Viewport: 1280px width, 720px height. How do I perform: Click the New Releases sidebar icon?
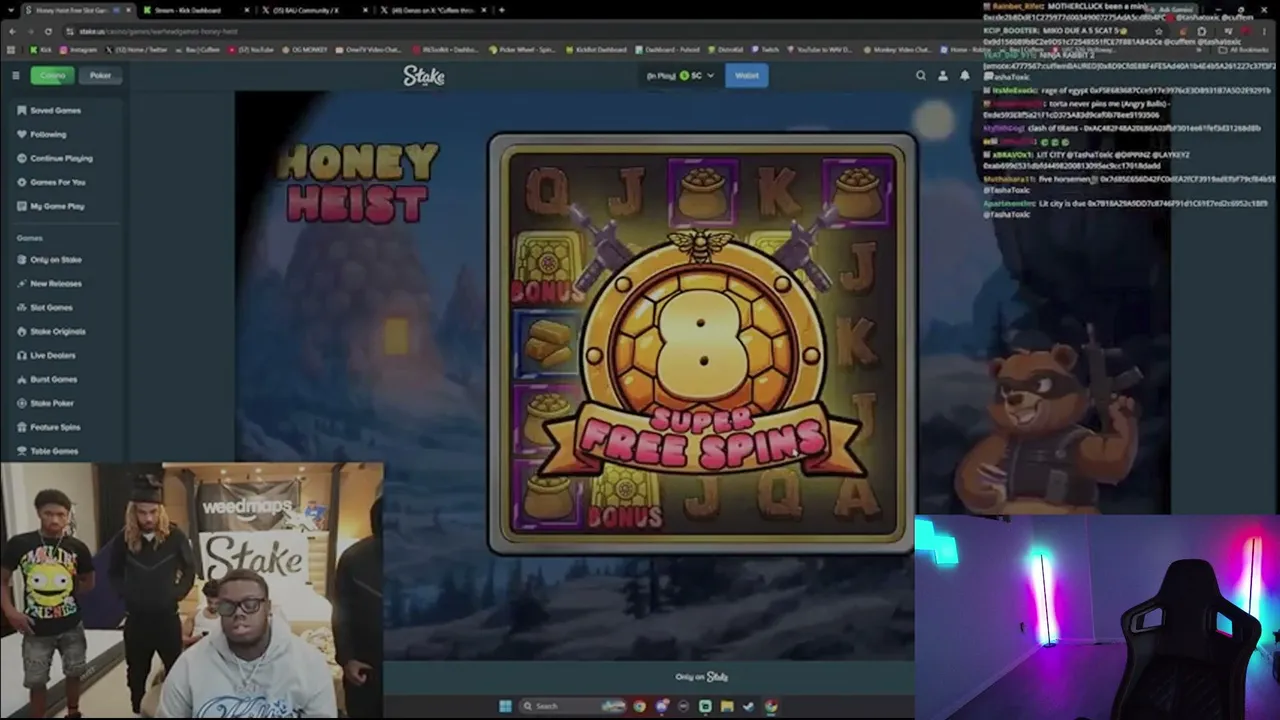coord(22,283)
